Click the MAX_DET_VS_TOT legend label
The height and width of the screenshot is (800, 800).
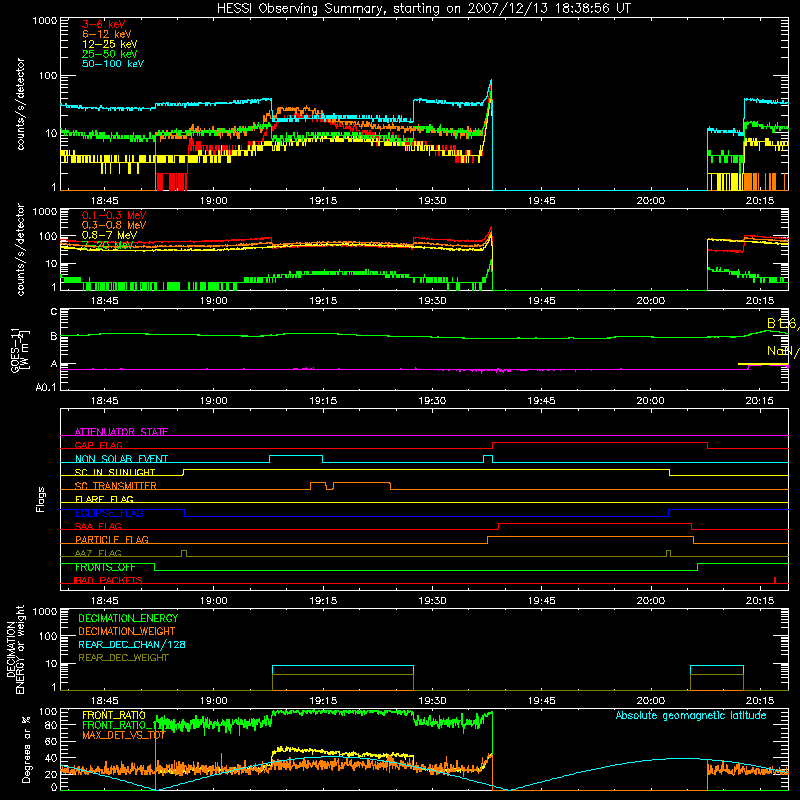(x=124, y=735)
